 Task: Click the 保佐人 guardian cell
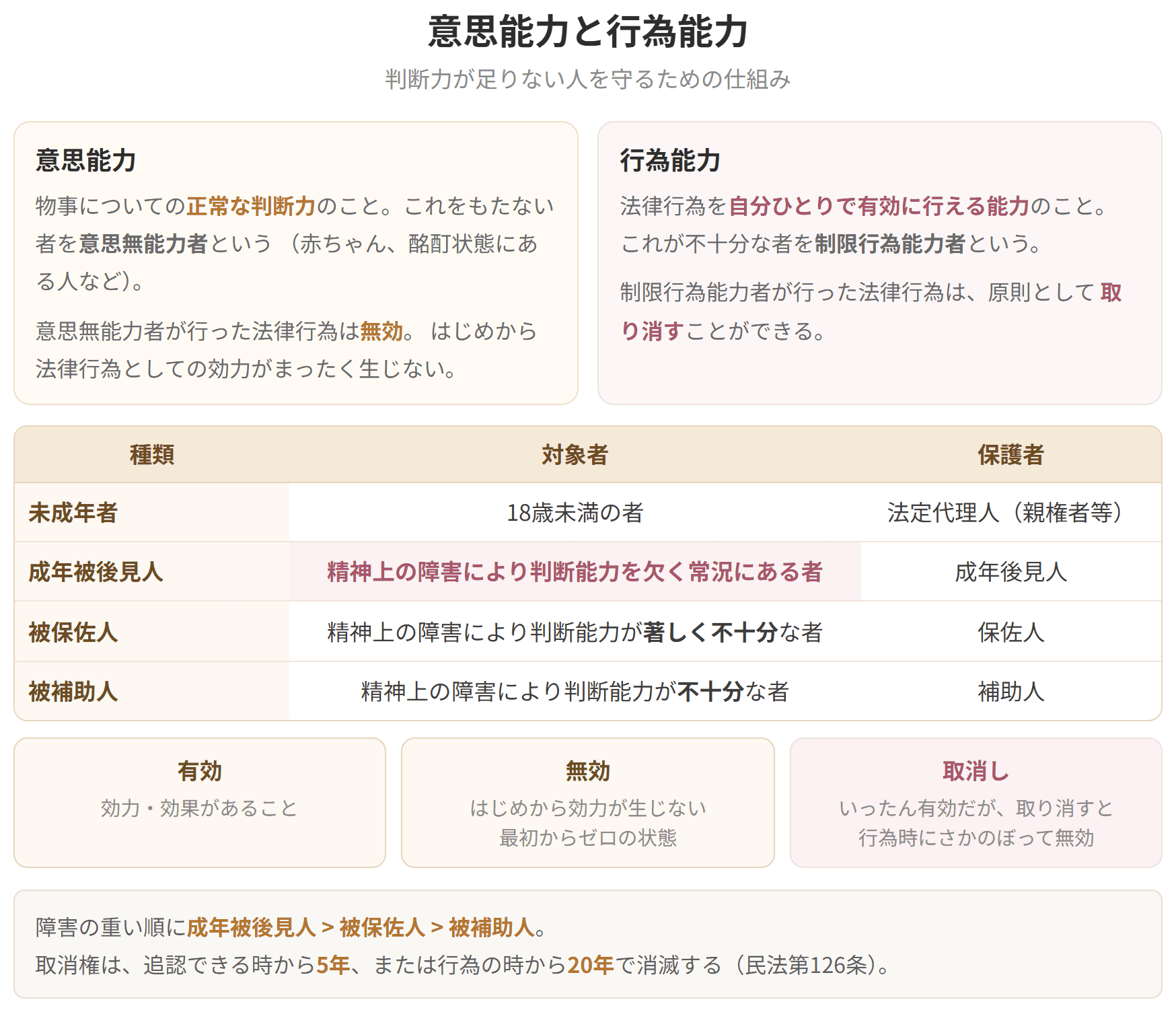coord(1010,632)
